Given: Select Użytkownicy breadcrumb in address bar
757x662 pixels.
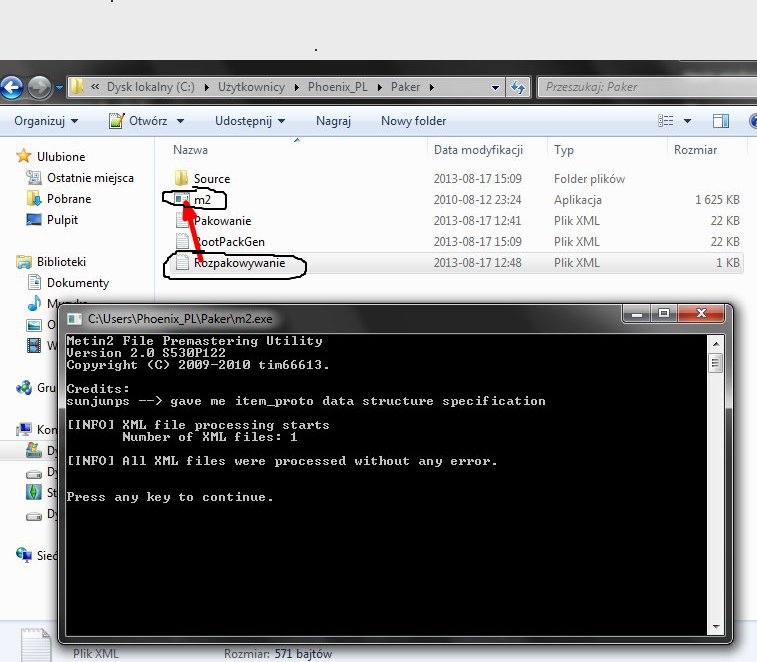Looking at the screenshot, I should click(251, 87).
